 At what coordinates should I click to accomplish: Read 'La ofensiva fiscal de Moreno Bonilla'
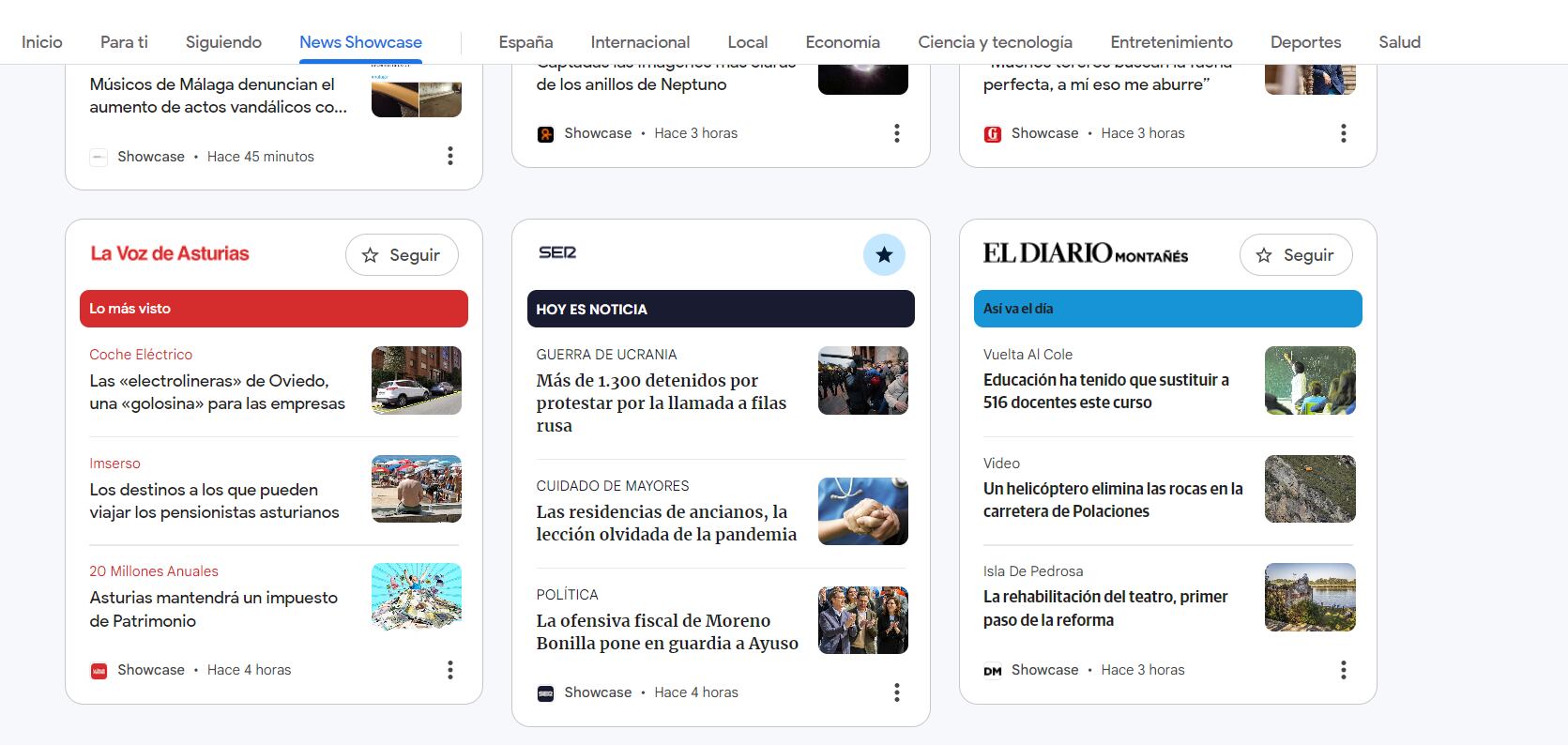[667, 631]
